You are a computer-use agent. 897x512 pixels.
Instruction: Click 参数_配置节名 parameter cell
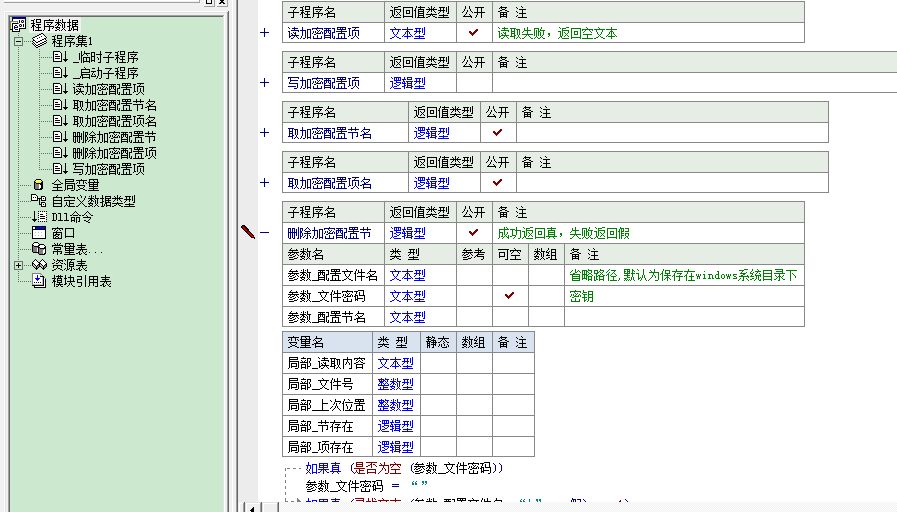point(334,317)
